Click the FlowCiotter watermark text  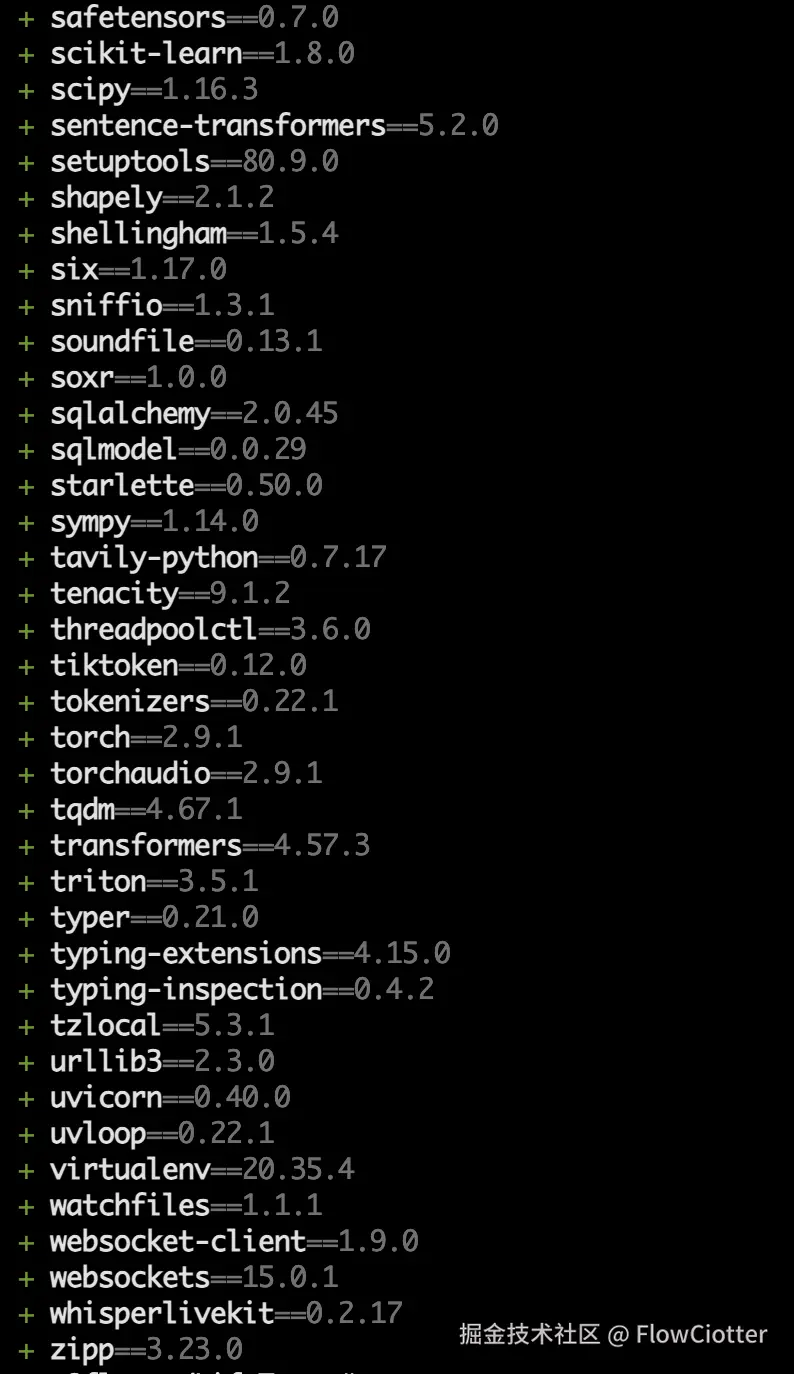pos(701,1334)
